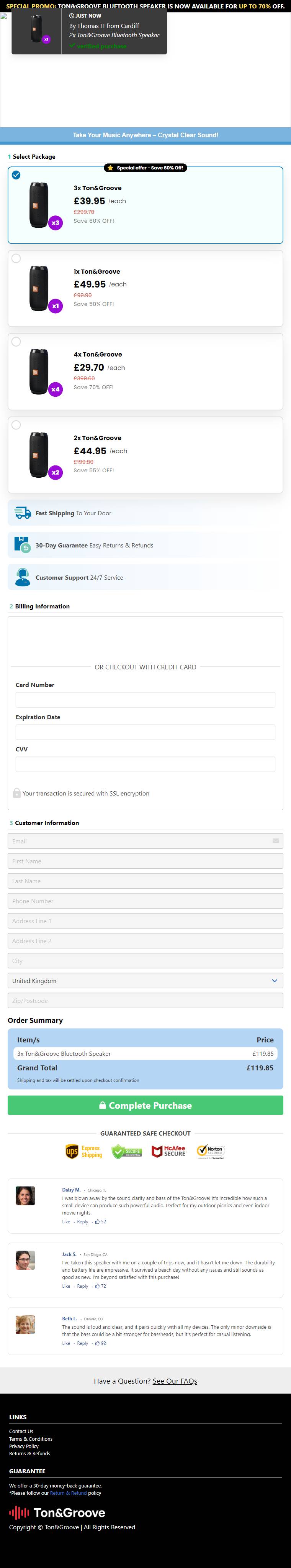Click the Card Number input field
The height and width of the screenshot is (1568, 291).
(145, 700)
